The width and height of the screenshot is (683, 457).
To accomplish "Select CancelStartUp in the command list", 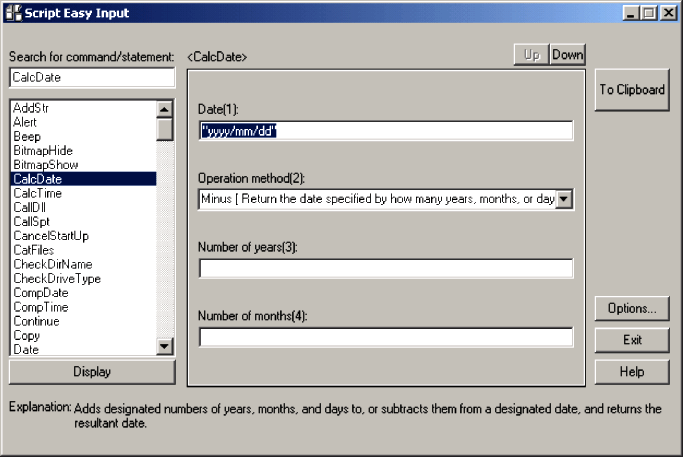I will (x=83, y=236).
